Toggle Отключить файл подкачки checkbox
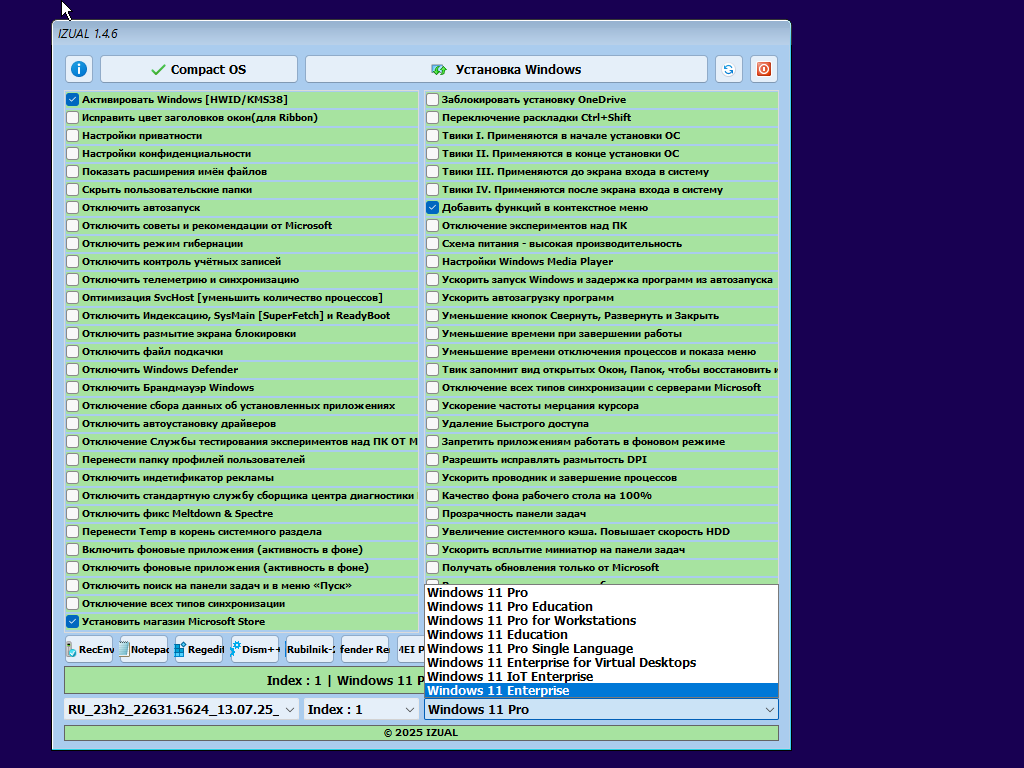The height and width of the screenshot is (768, 1024). tap(72, 352)
